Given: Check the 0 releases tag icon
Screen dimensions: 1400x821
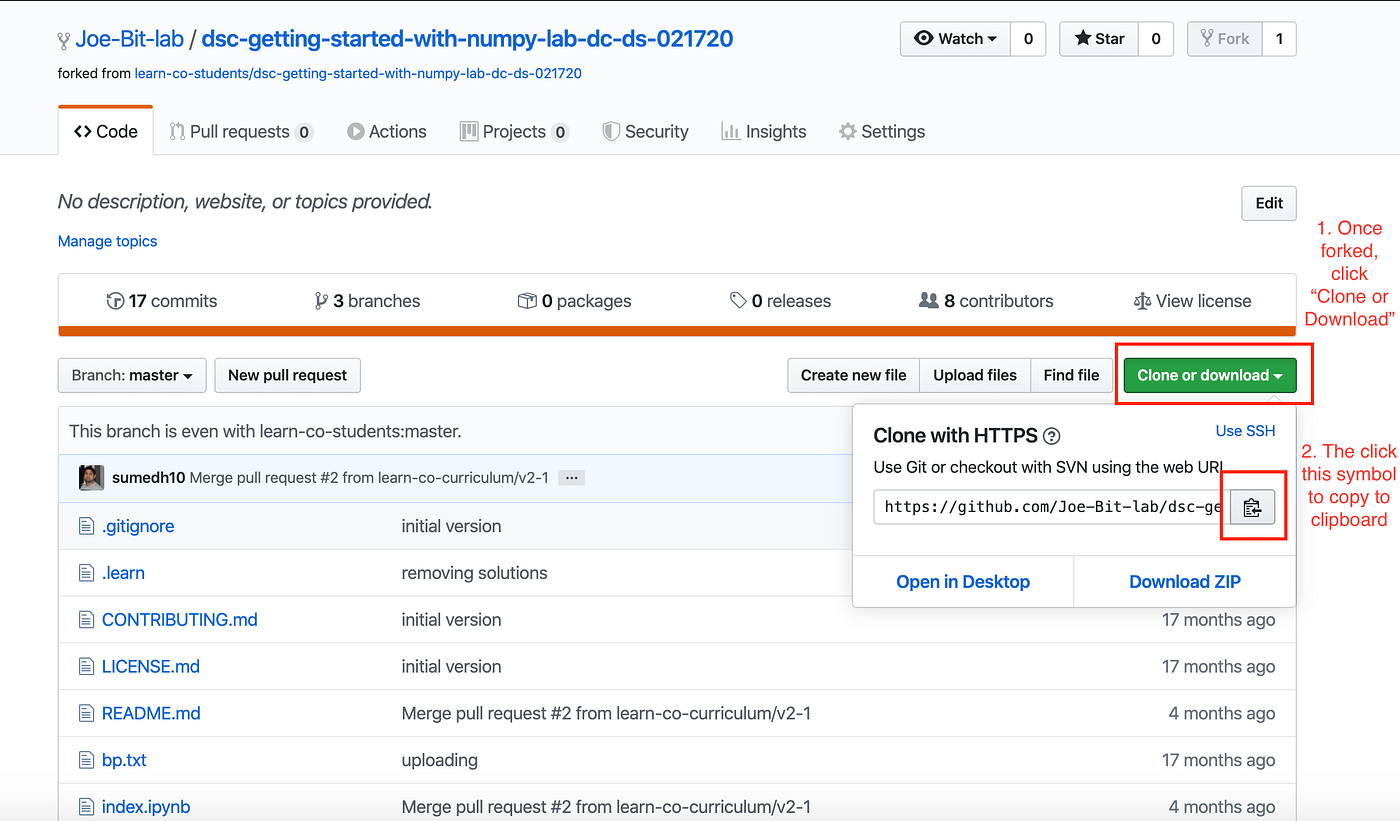Looking at the screenshot, I should tap(738, 300).
